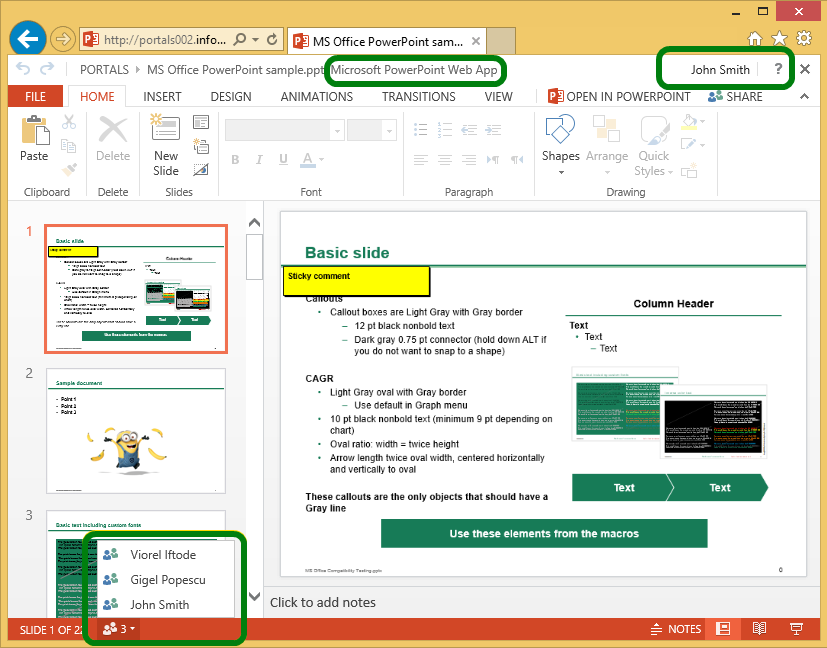Expand the shape outline dropdown

[703, 144]
